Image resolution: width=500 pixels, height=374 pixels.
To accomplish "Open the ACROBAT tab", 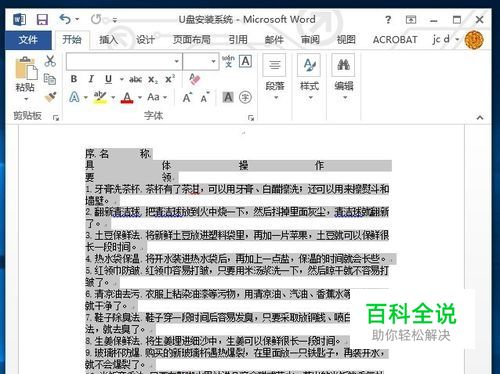I will 395,40.
